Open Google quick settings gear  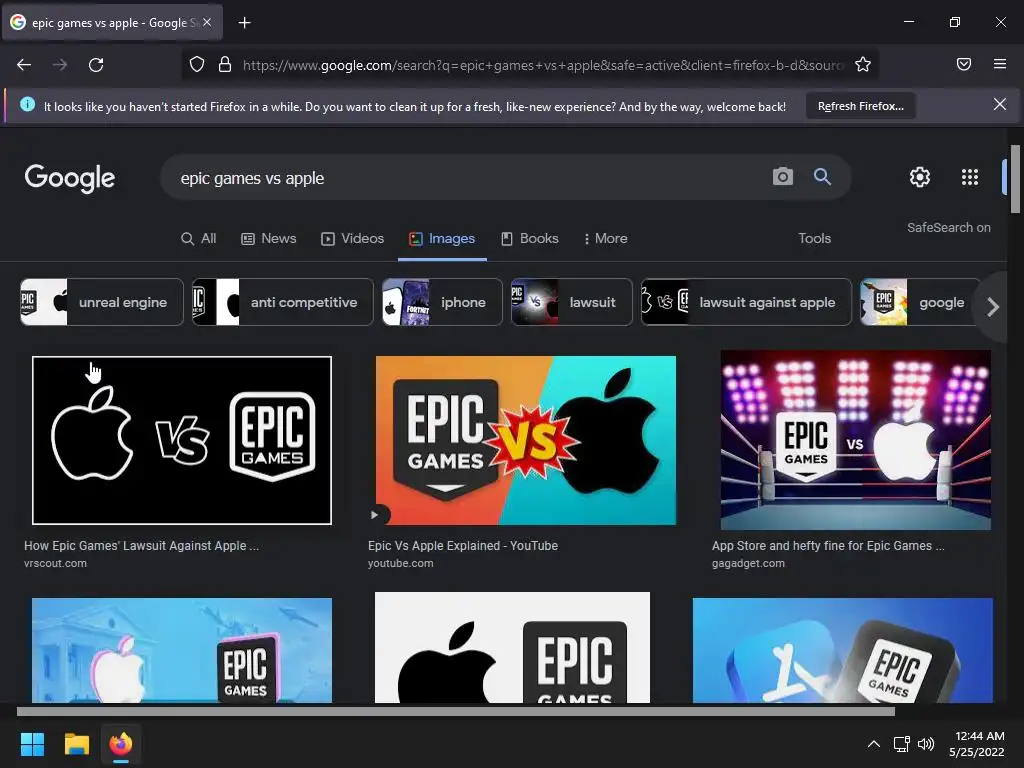(920, 177)
